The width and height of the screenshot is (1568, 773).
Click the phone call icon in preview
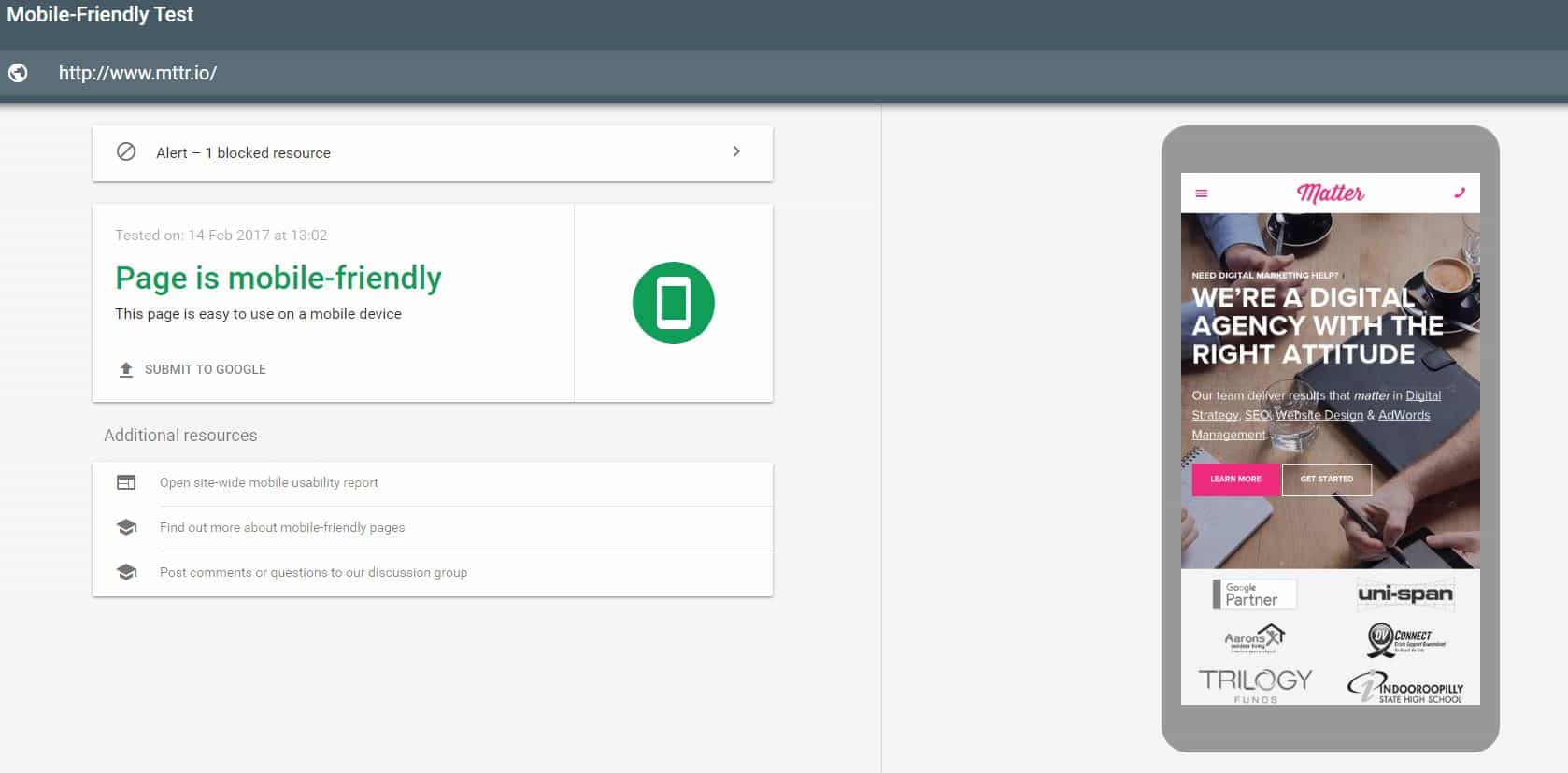click(1460, 193)
